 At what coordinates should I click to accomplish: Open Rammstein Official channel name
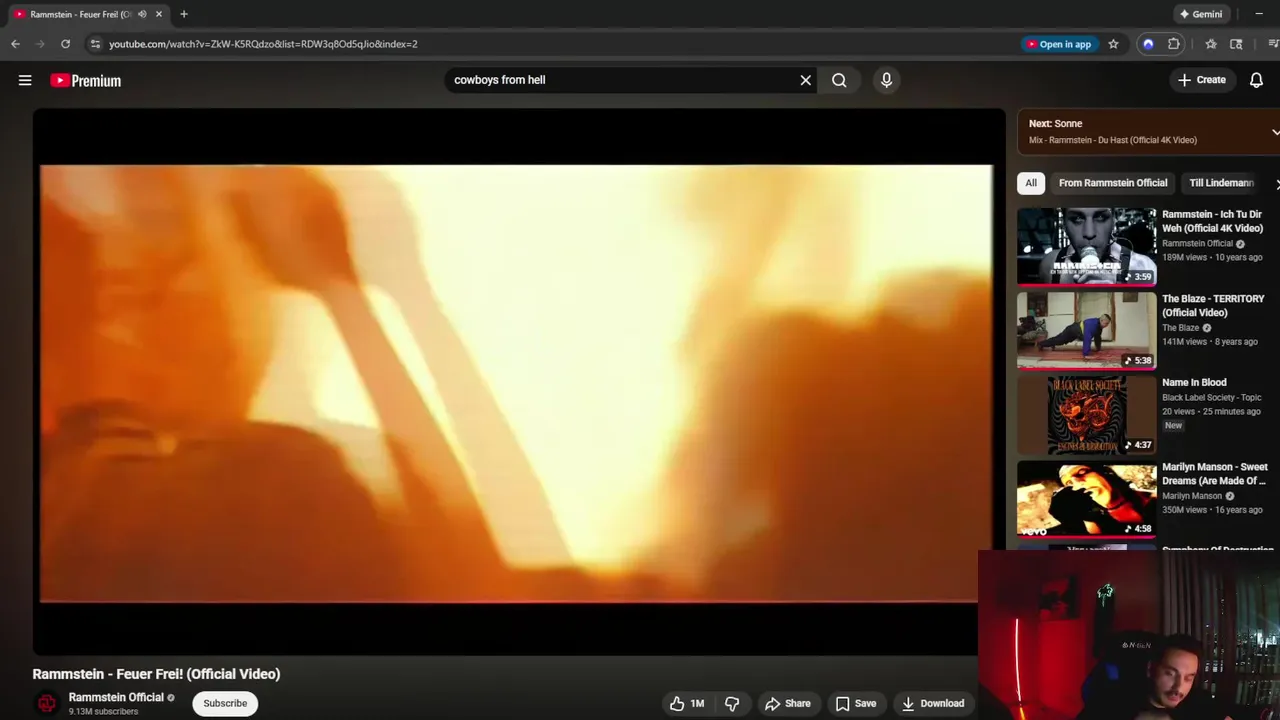(x=116, y=697)
